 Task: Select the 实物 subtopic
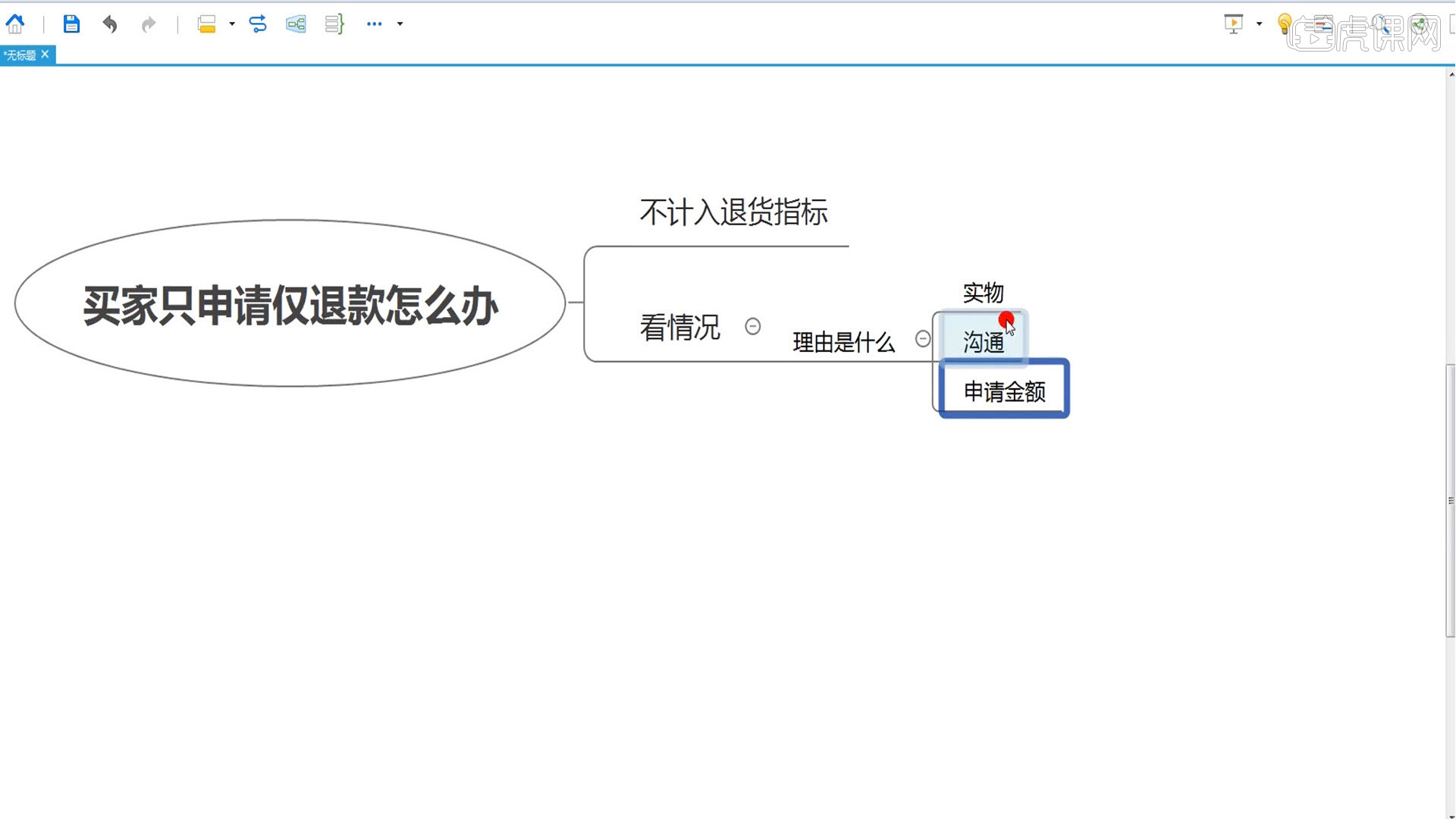(x=984, y=293)
